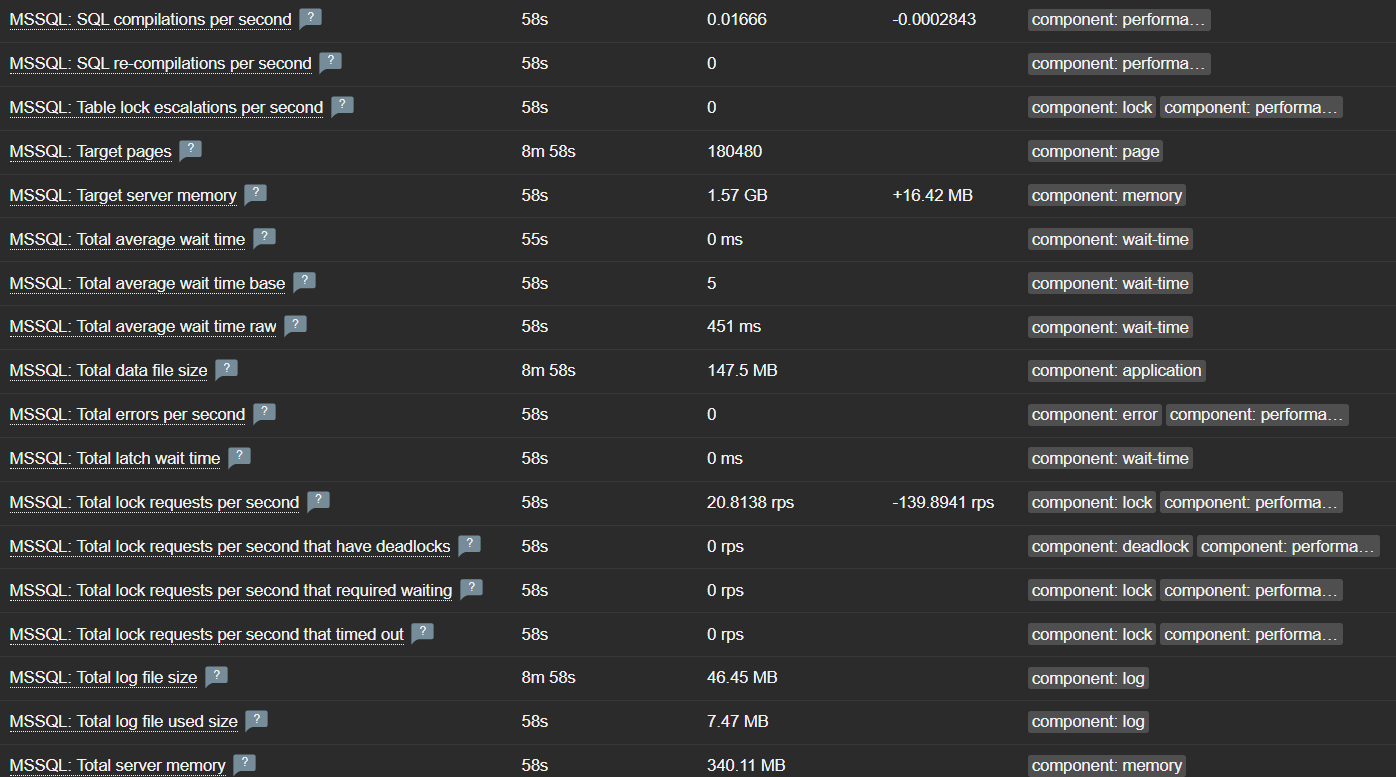The width and height of the screenshot is (1396, 777).
Task: Click the 451 ms wait time raw value
Action: (734, 327)
